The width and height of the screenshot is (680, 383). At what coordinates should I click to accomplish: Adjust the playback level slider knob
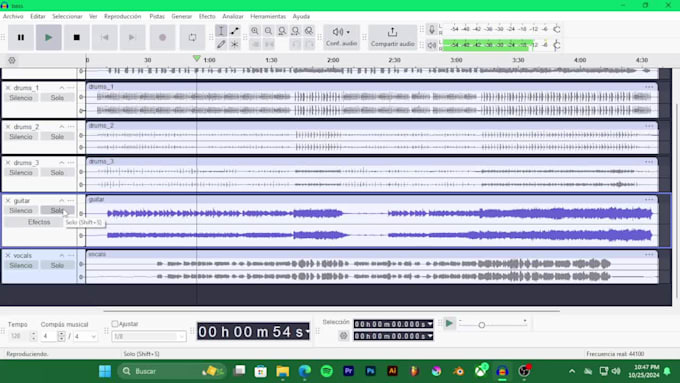tap(557, 45)
